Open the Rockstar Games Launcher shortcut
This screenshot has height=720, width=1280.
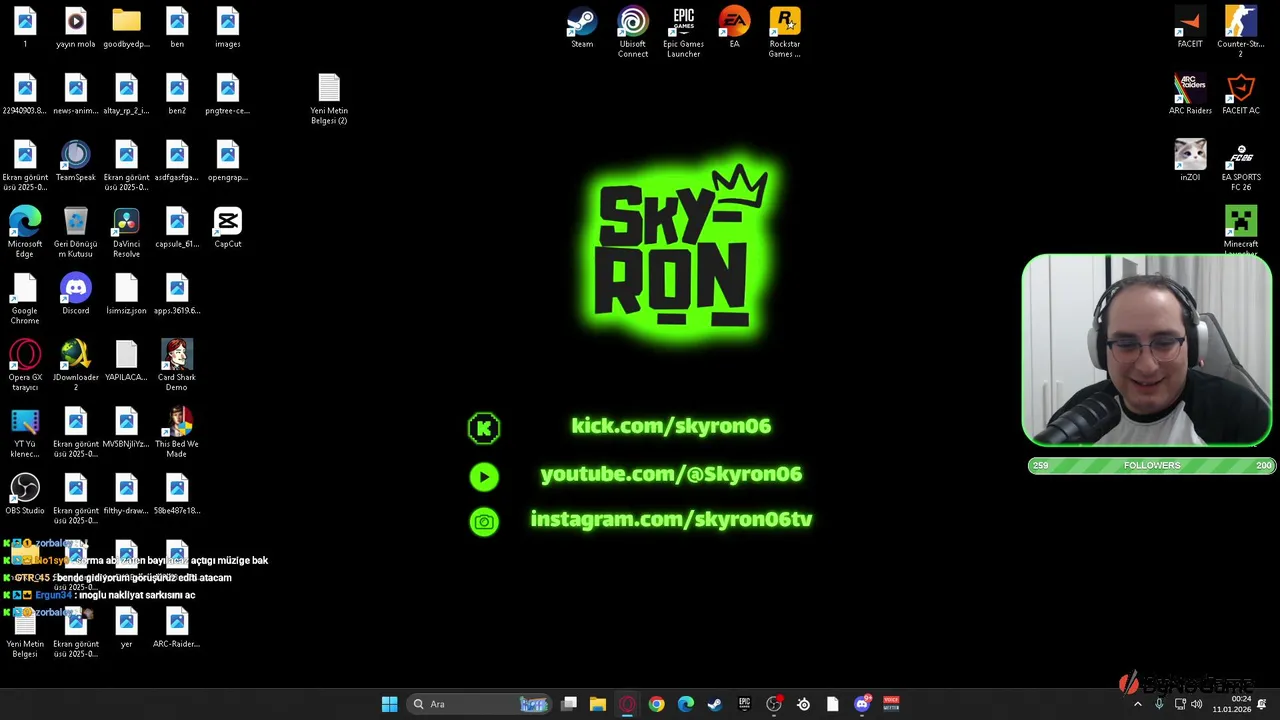click(785, 32)
